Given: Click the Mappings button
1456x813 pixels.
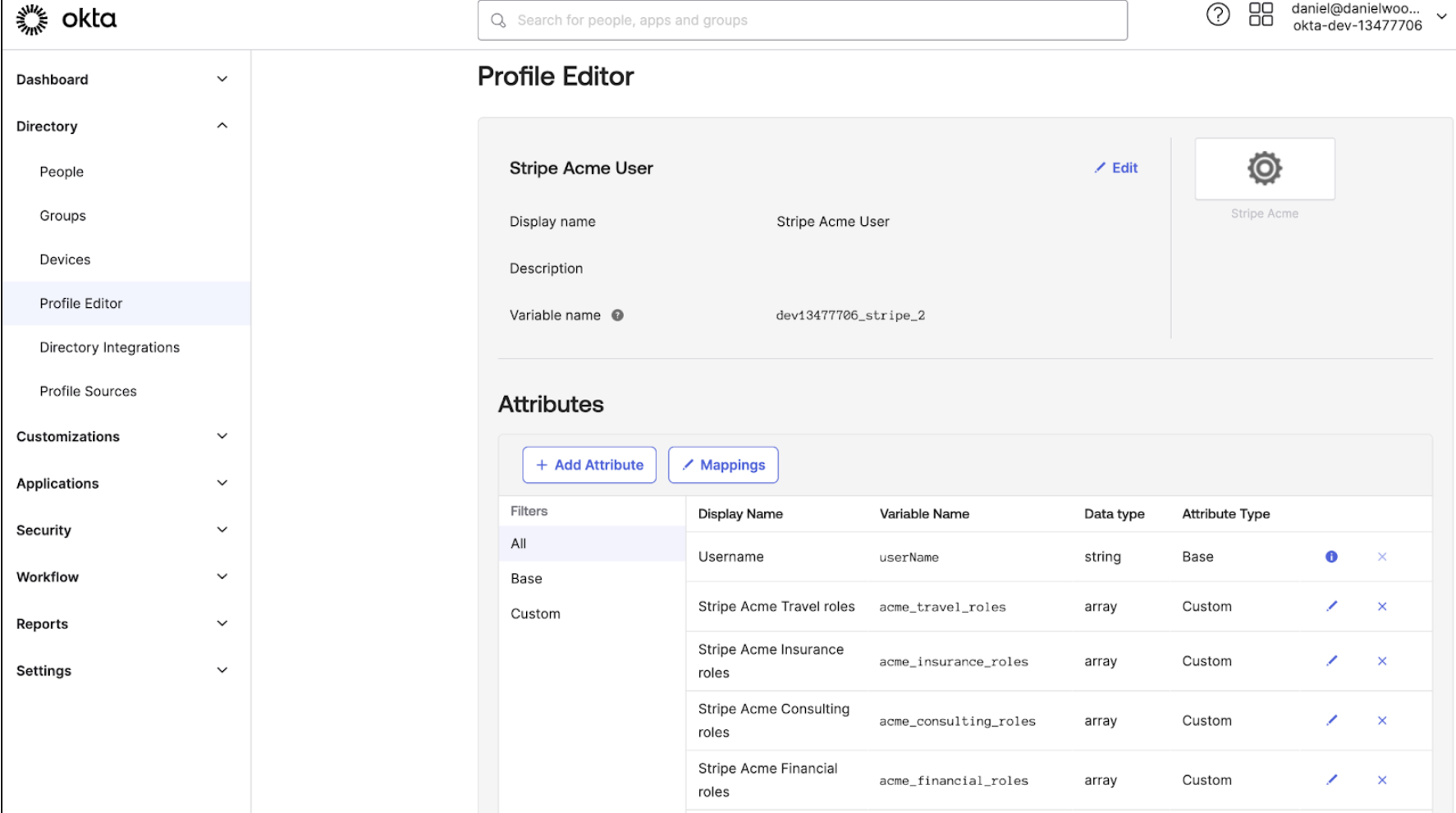Looking at the screenshot, I should point(723,465).
